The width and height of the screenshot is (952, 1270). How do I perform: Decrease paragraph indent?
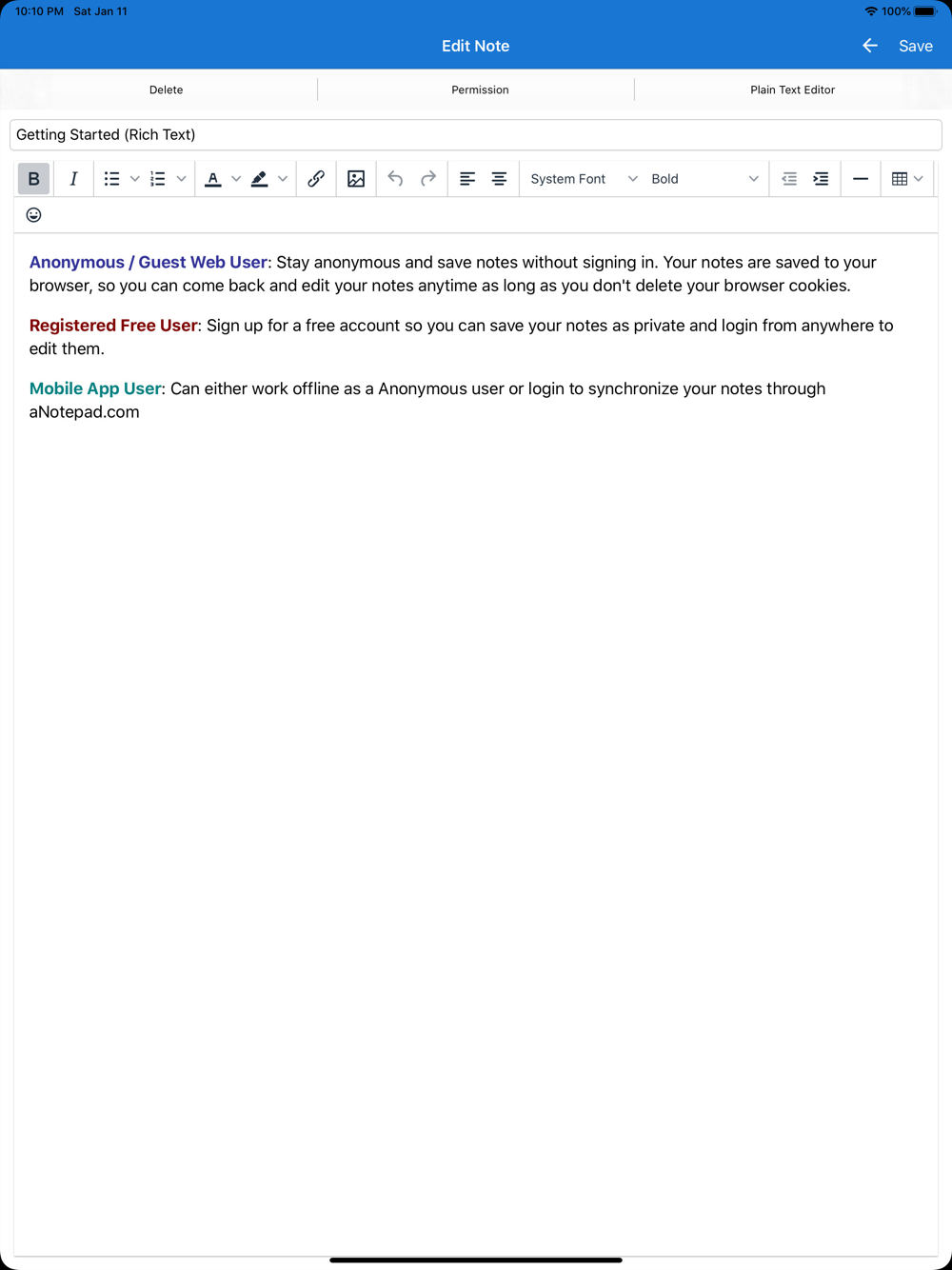(789, 179)
